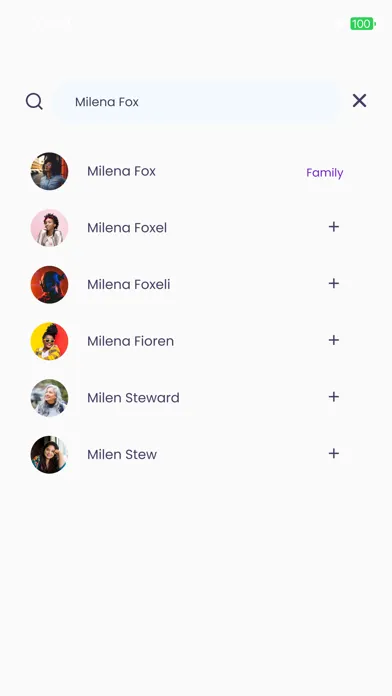Add Milen Steward with the plus icon

(x=333, y=396)
